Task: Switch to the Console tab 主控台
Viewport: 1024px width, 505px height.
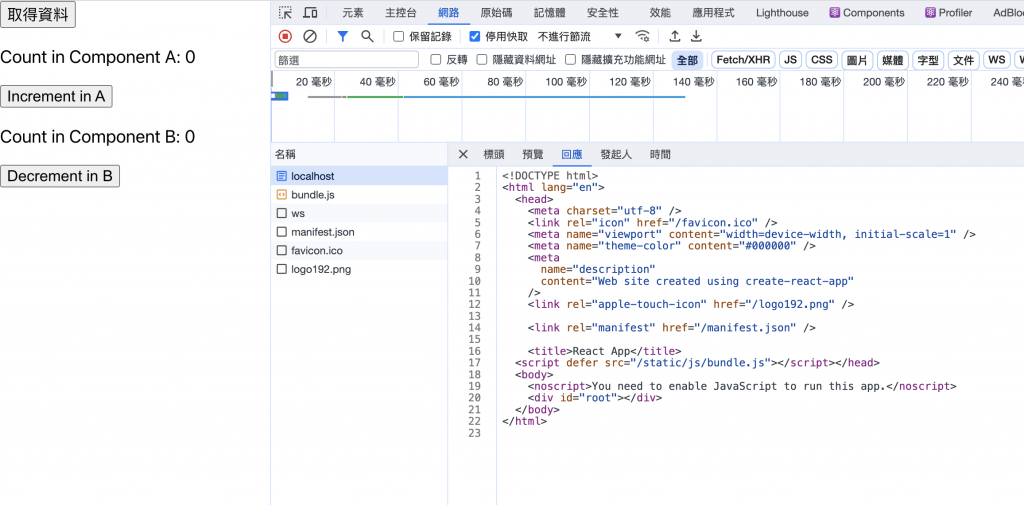Action: point(400,12)
